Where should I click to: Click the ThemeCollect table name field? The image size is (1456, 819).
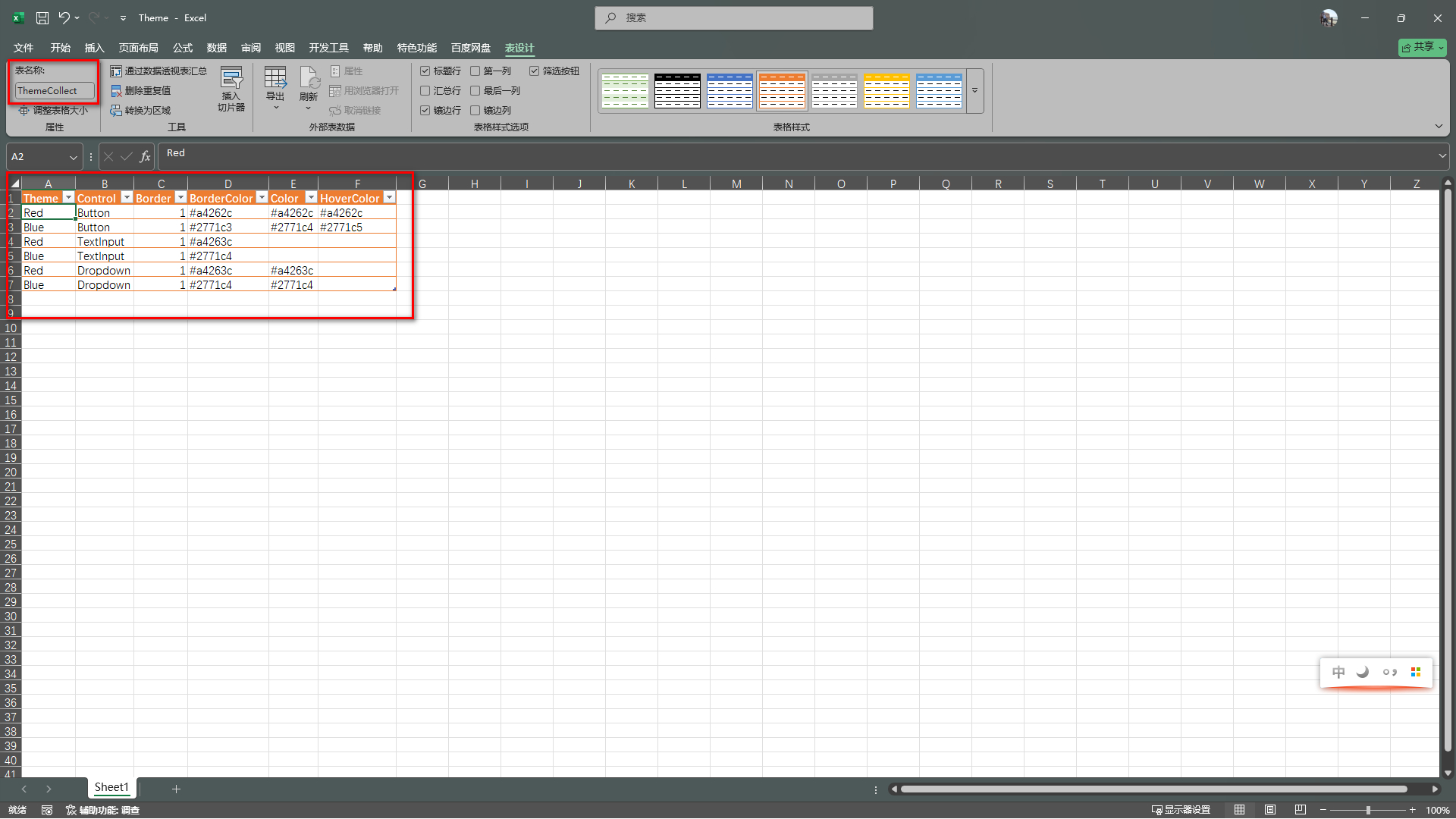point(54,91)
